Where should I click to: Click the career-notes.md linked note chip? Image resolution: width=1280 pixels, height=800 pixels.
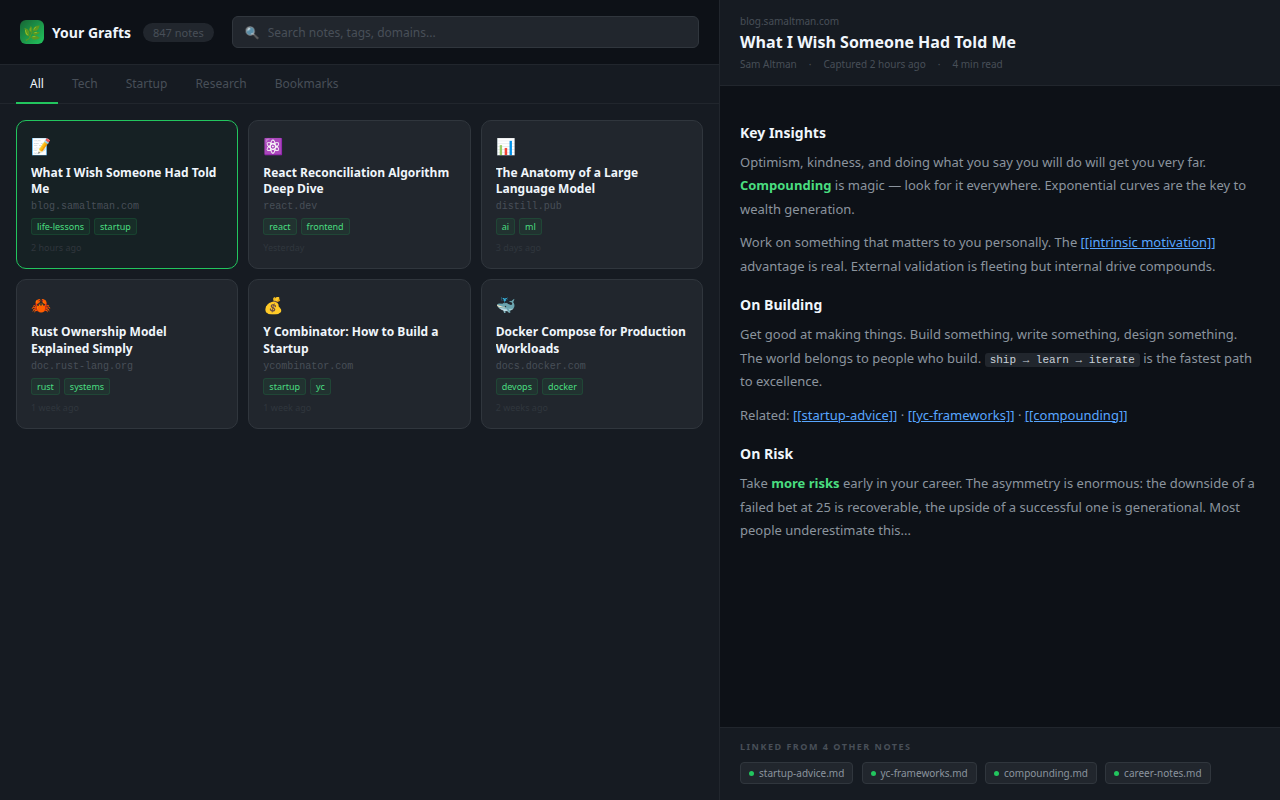1157,772
